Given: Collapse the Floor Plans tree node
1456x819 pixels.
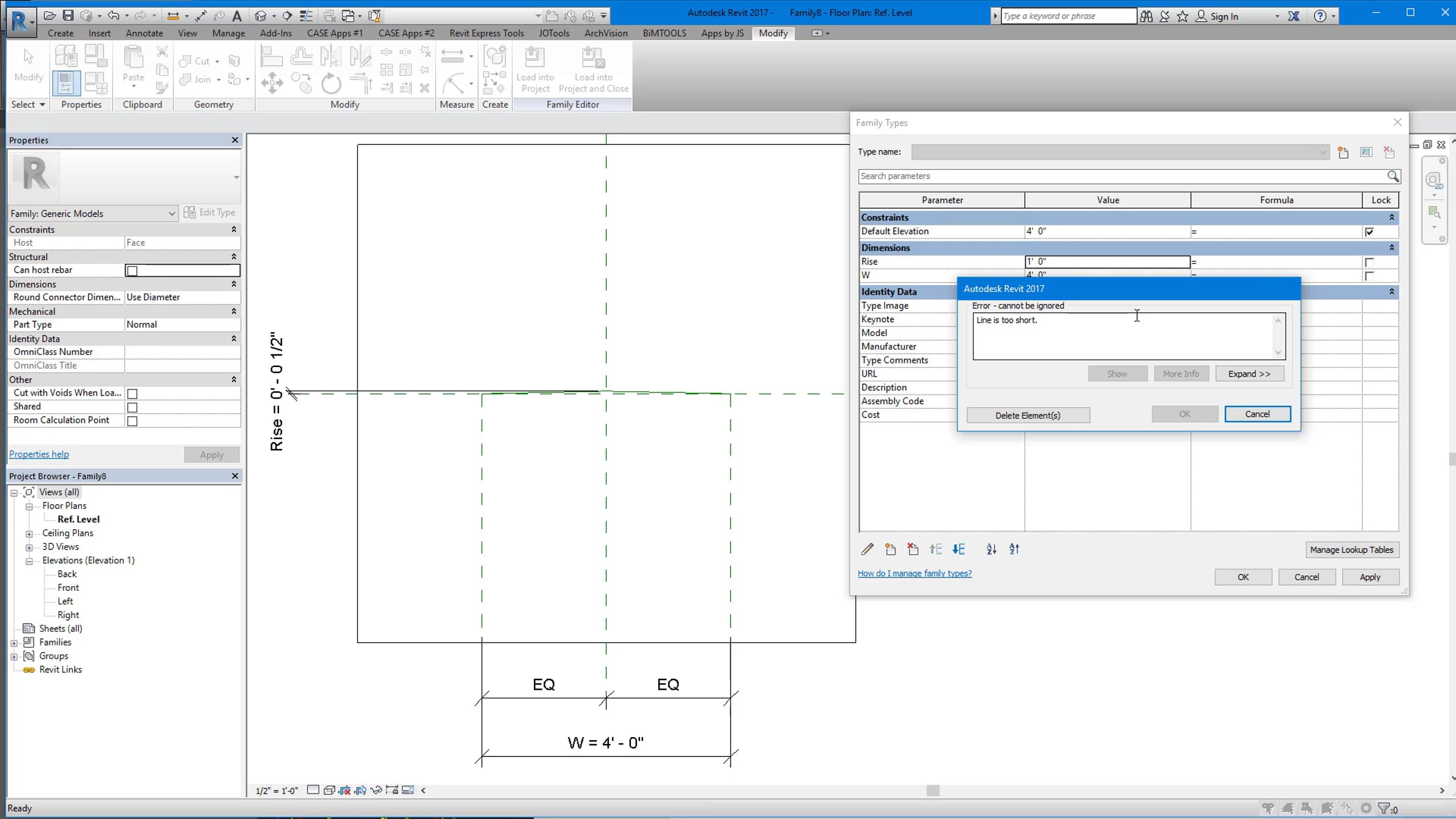Looking at the screenshot, I should tap(29, 507).
